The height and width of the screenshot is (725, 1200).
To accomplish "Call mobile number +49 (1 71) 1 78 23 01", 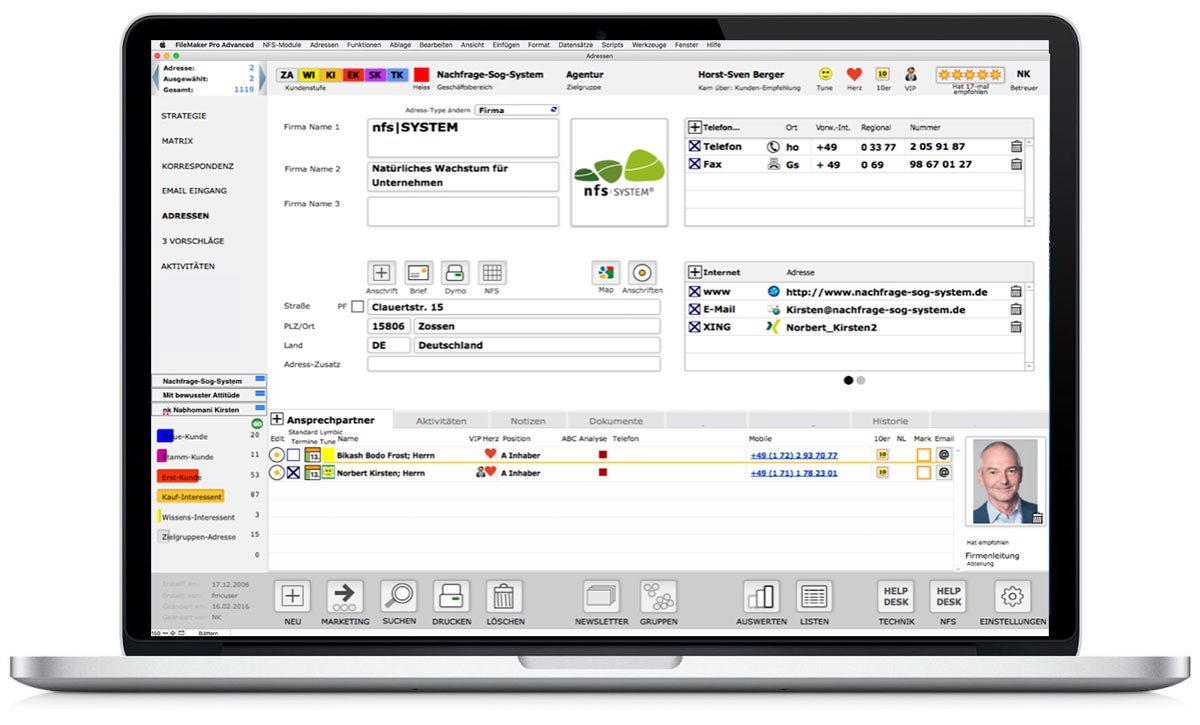I will tap(794, 473).
